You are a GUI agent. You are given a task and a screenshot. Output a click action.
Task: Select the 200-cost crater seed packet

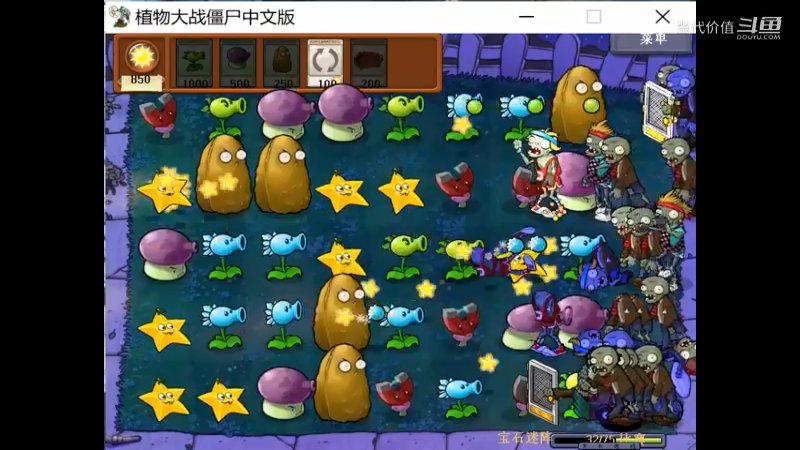(x=369, y=63)
